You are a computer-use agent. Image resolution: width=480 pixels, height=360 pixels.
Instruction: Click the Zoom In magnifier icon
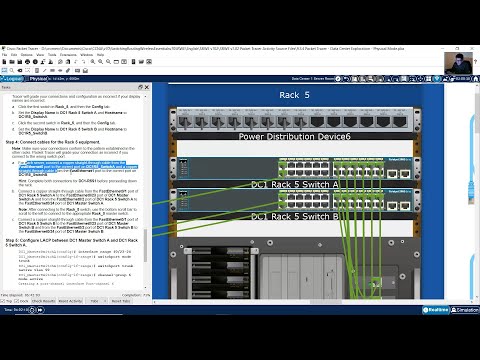pyautogui.click(x=93, y=62)
